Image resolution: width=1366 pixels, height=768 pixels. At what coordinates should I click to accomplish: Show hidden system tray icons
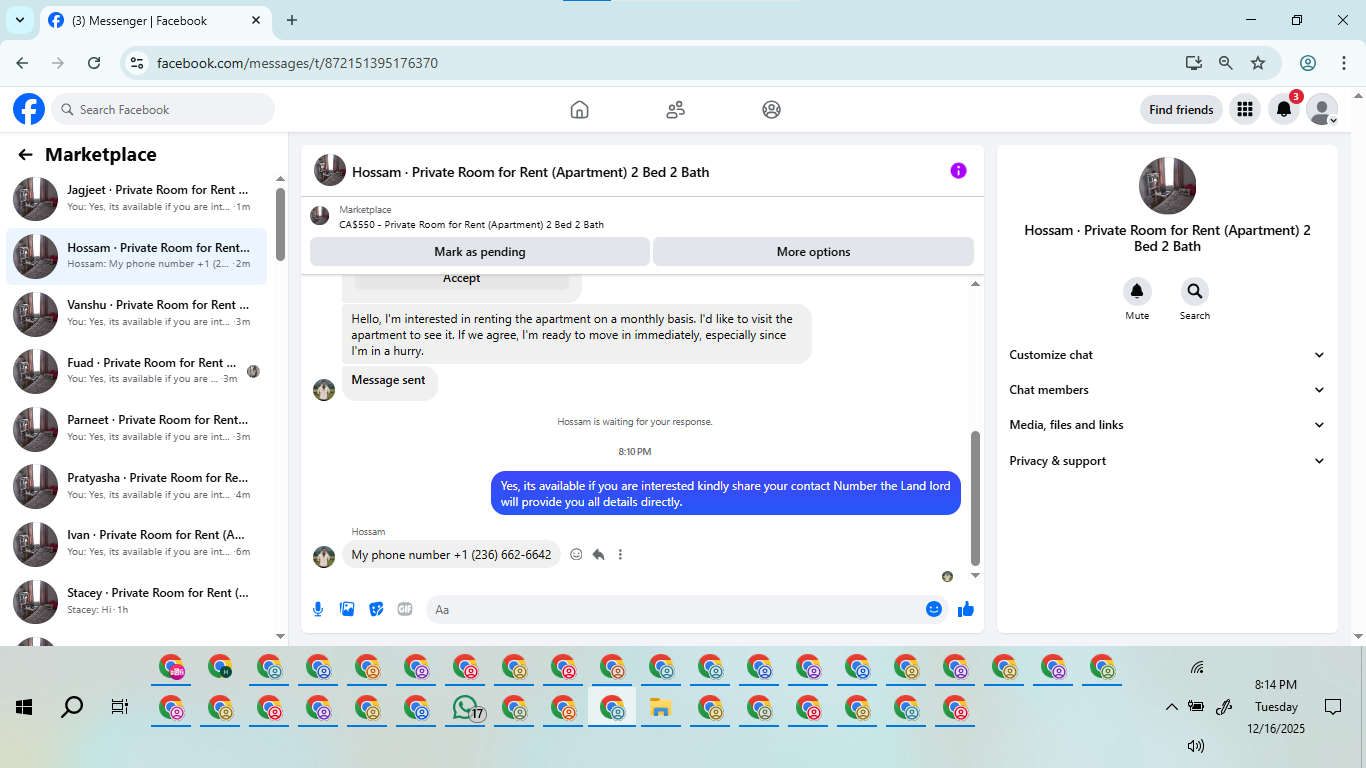click(1172, 707)
